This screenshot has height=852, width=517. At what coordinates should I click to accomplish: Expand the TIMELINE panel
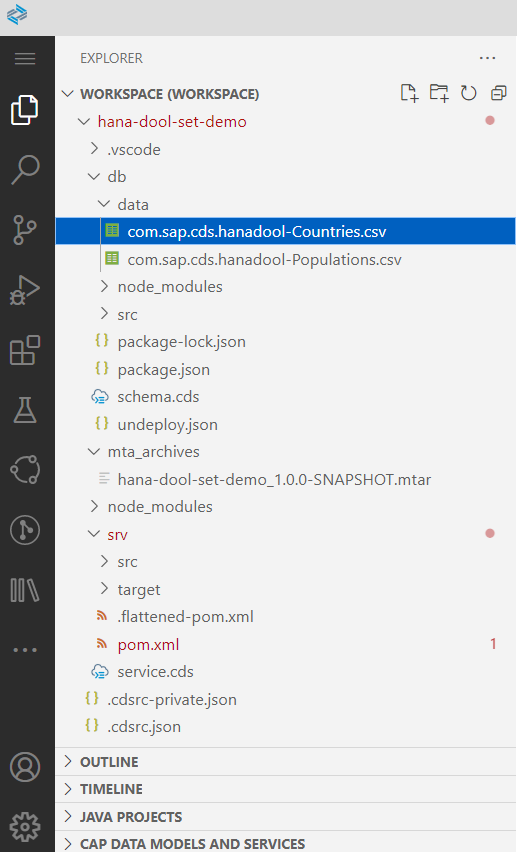(286, 789)
